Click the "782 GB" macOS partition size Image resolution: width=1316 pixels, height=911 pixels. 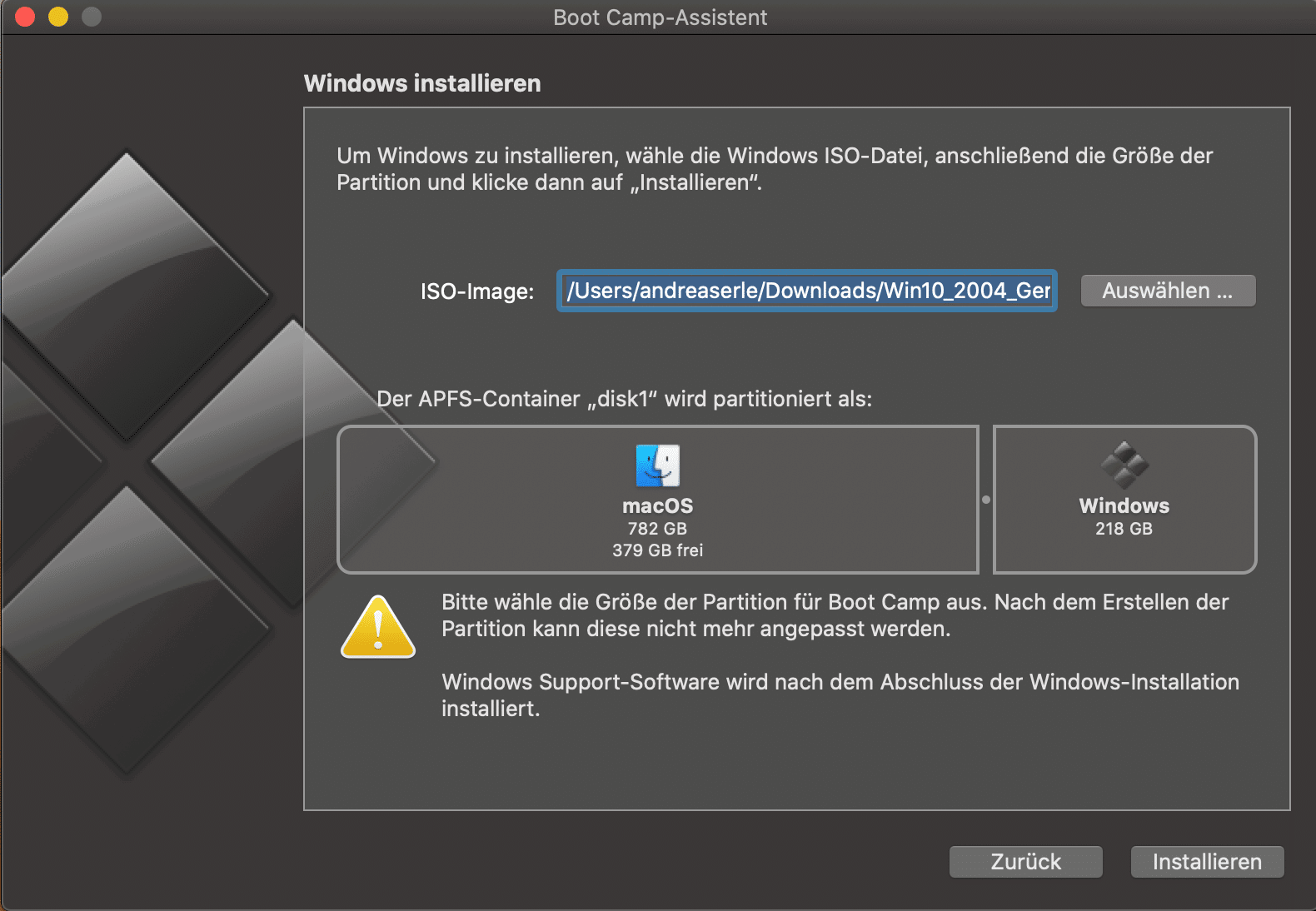657,529
